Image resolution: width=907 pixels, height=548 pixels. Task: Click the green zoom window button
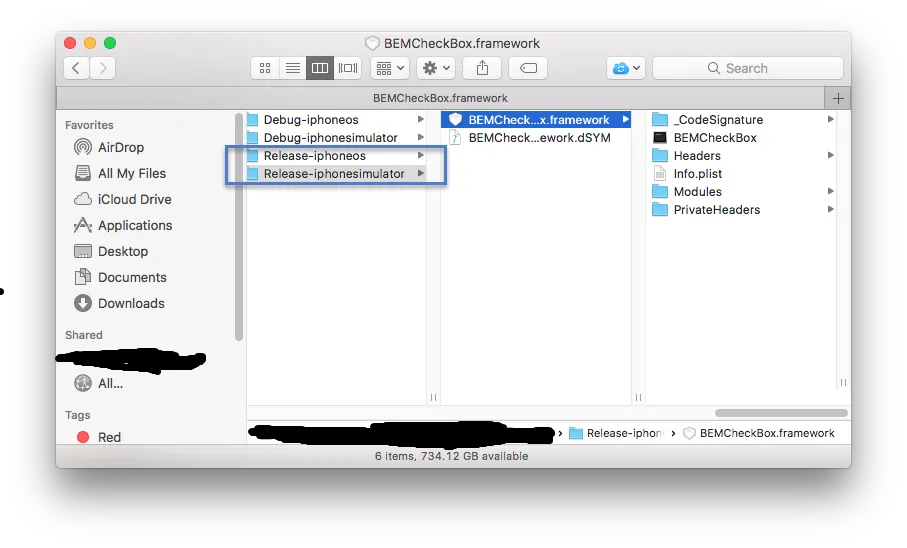pos(110,43)
